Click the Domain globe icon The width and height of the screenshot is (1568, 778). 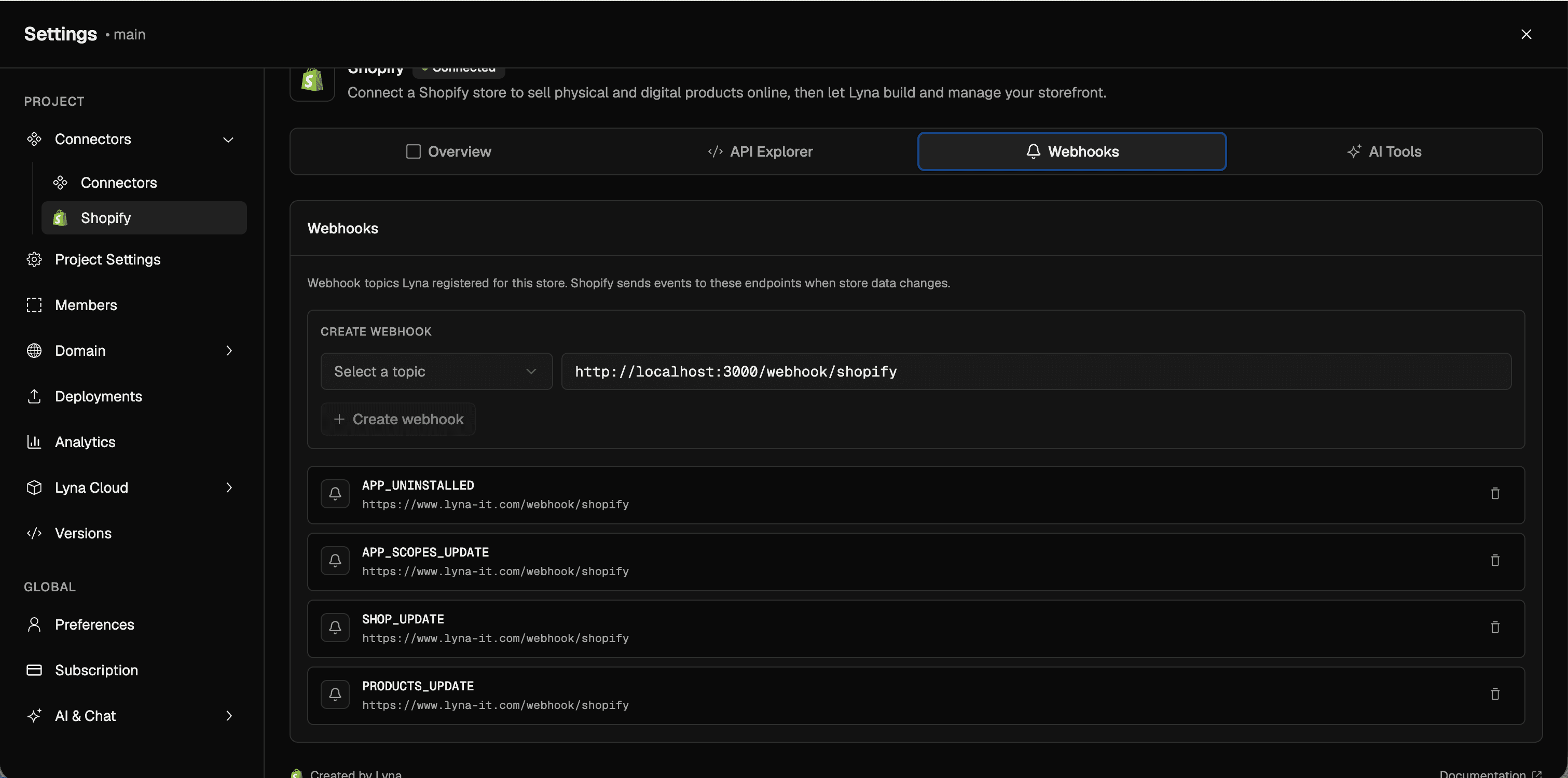tap(34, 351)
